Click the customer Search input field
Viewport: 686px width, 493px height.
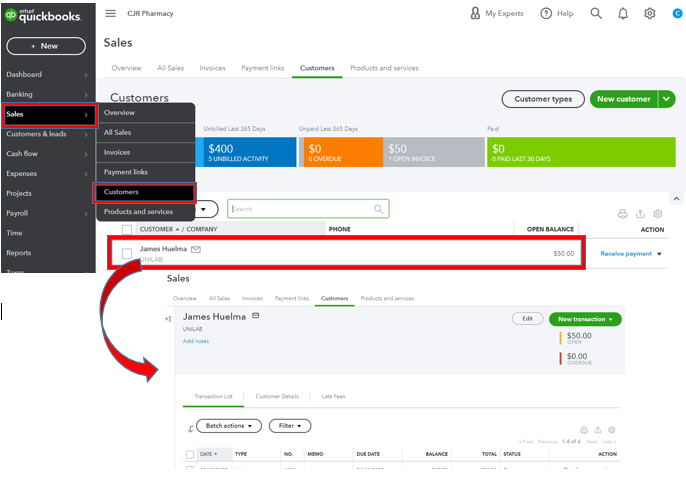308,209
